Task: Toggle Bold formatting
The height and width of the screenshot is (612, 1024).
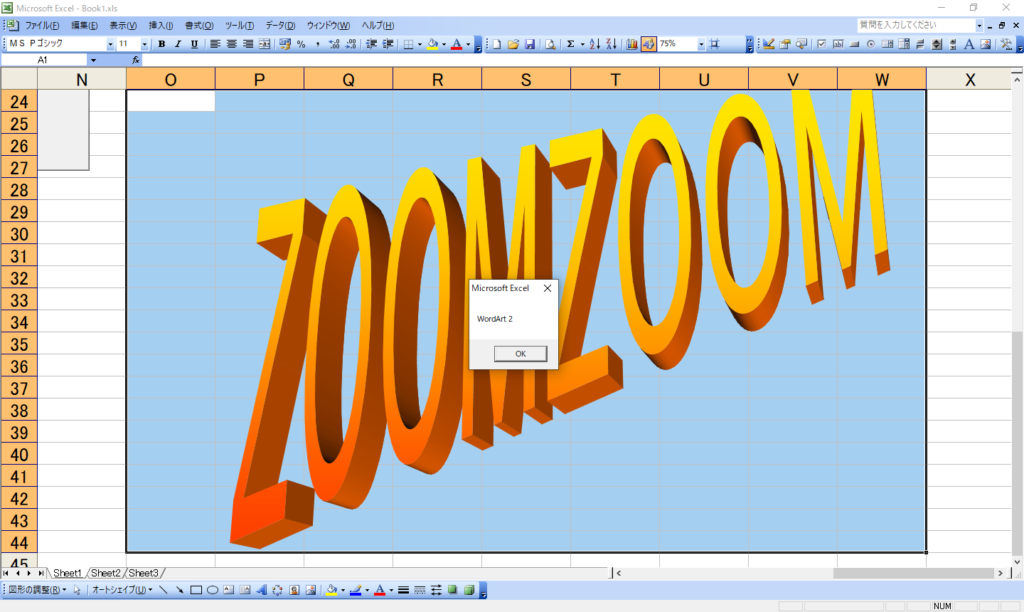Action: click(162, 44)
